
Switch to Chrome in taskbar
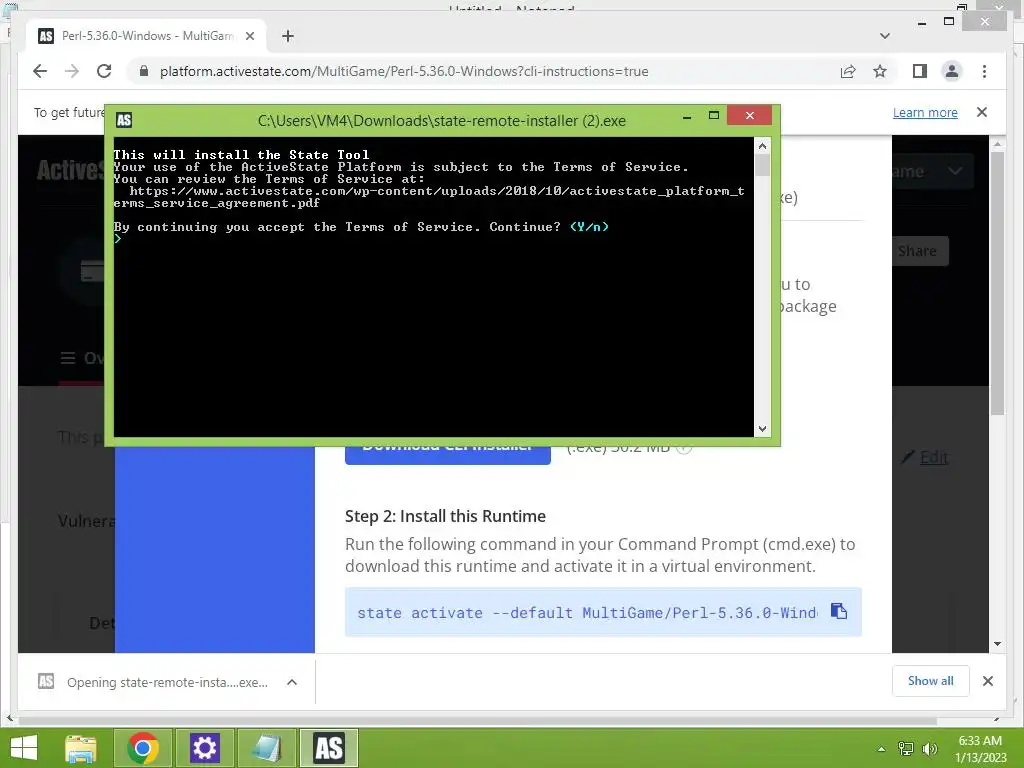click(x=143, y=748)
